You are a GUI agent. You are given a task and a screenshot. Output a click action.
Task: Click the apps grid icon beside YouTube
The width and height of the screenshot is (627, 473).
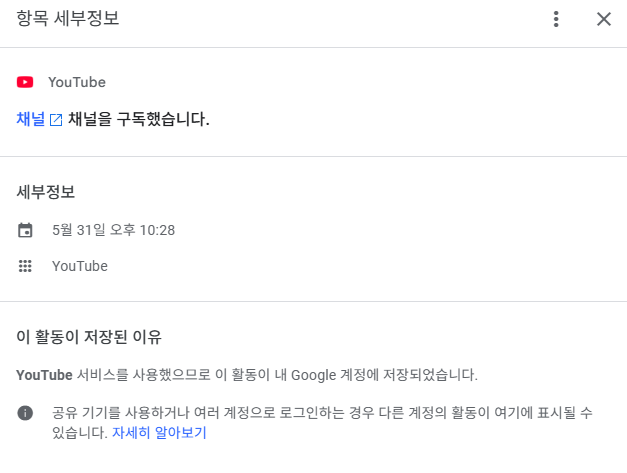pos(25,266)
